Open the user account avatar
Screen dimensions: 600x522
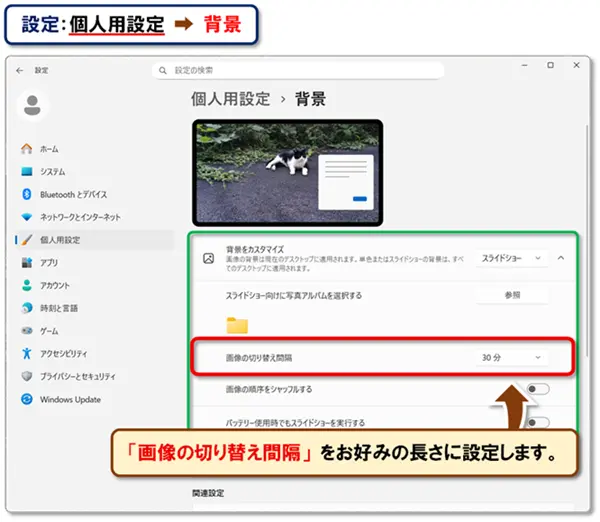coord(33,105)
